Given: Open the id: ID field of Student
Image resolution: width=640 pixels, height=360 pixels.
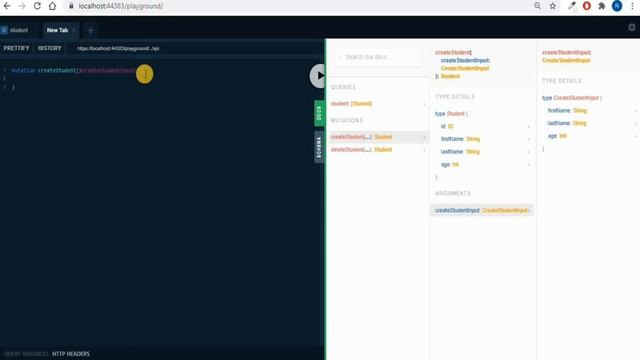Looking at the screenshot, I should [482, 127].
